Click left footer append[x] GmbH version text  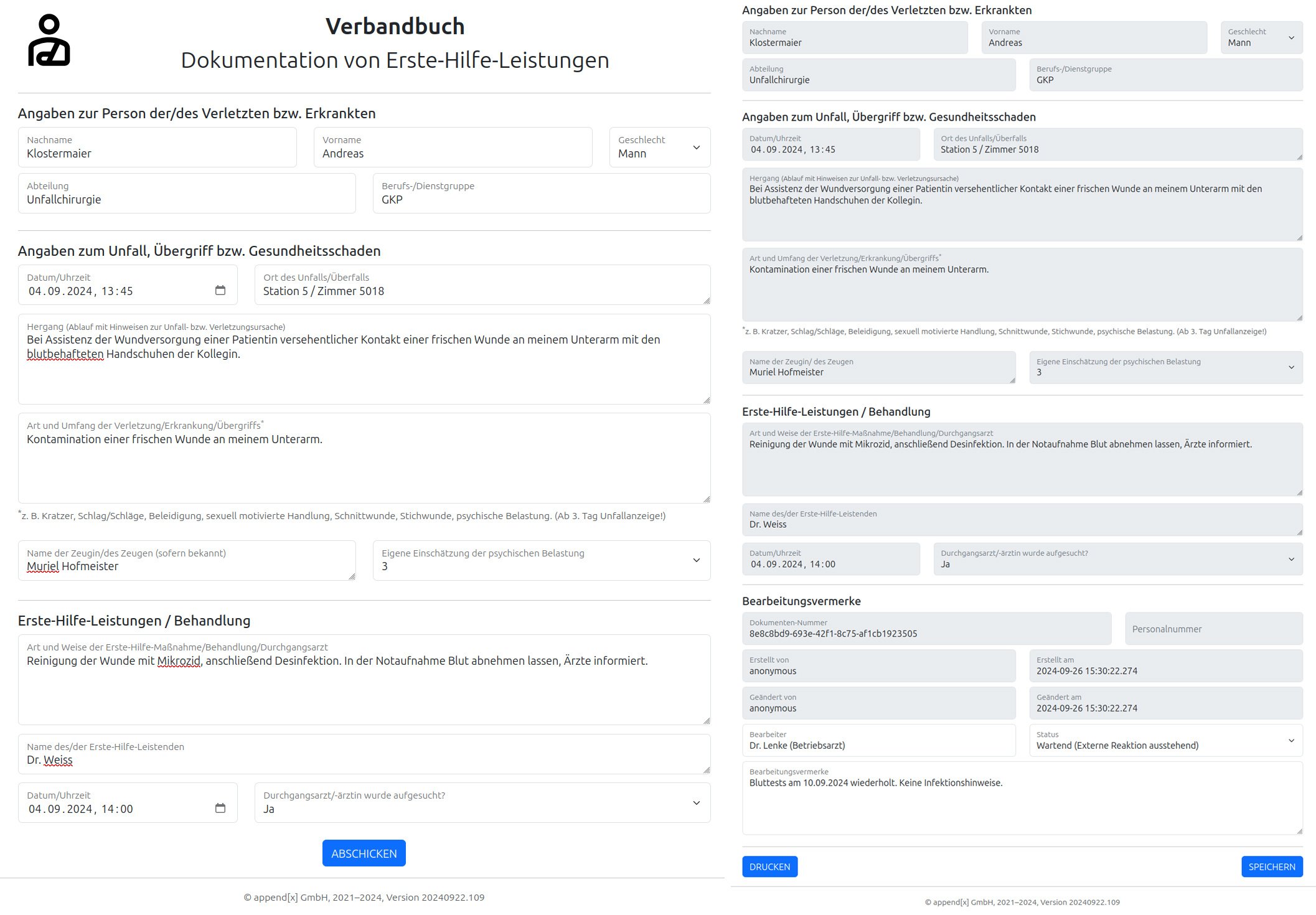coord(364,898)
